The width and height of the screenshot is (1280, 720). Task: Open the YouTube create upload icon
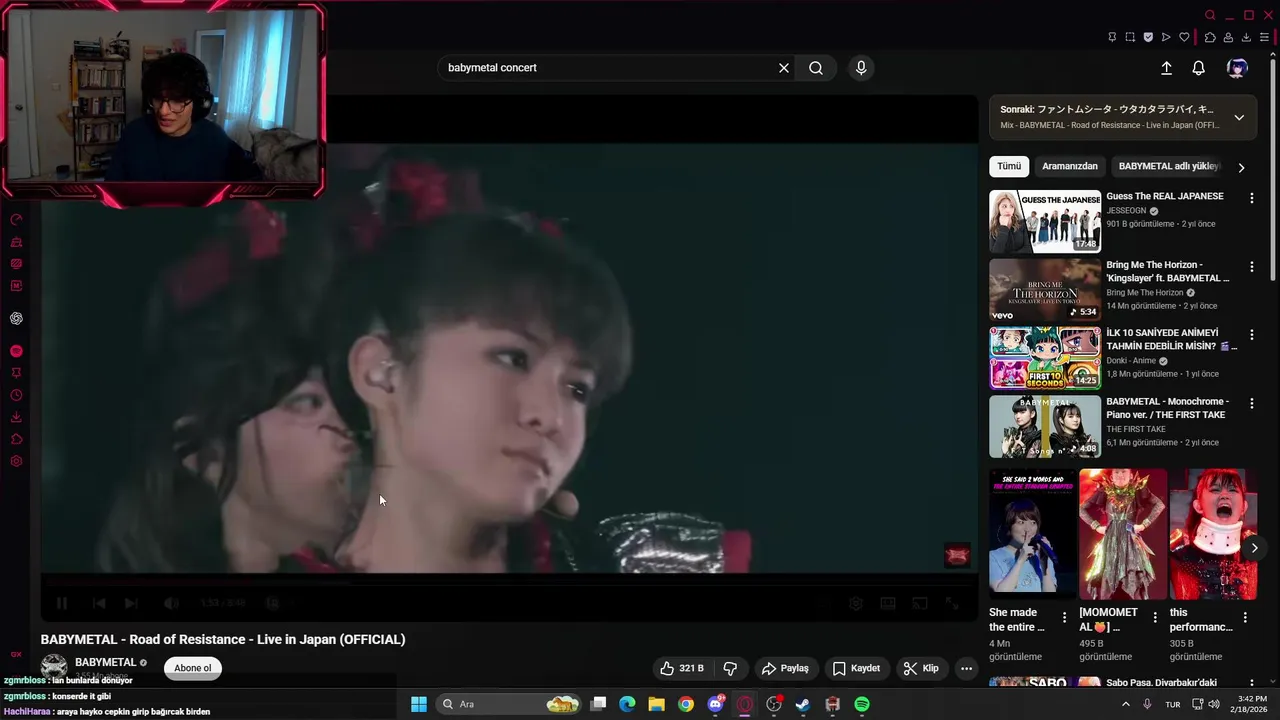tap(1166, 68)
